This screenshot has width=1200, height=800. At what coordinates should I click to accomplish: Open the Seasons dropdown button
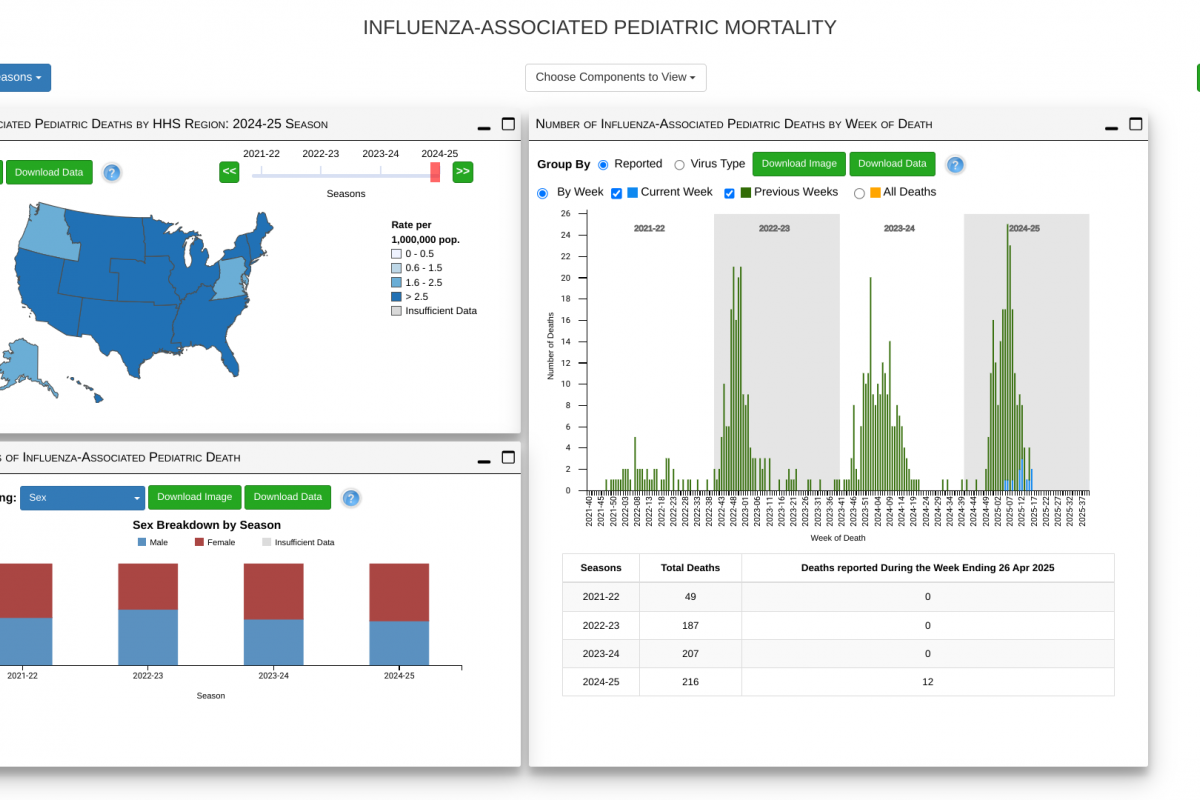click(x=20, y=77)
